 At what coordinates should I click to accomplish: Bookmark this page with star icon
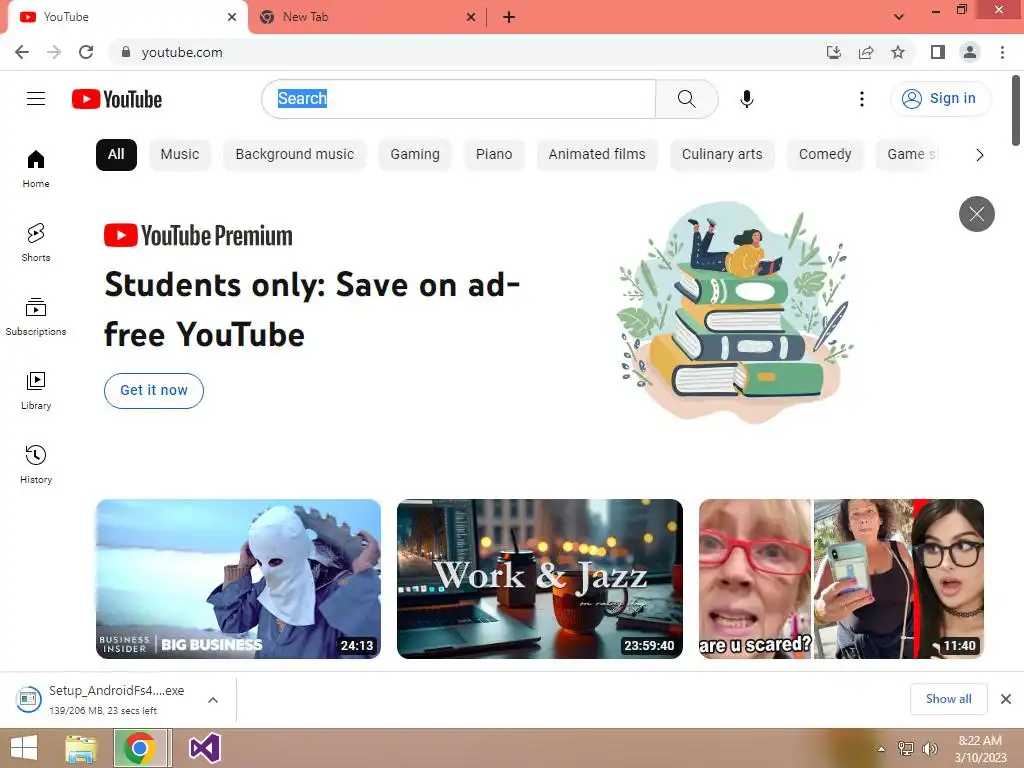click(x=898, y=52)
